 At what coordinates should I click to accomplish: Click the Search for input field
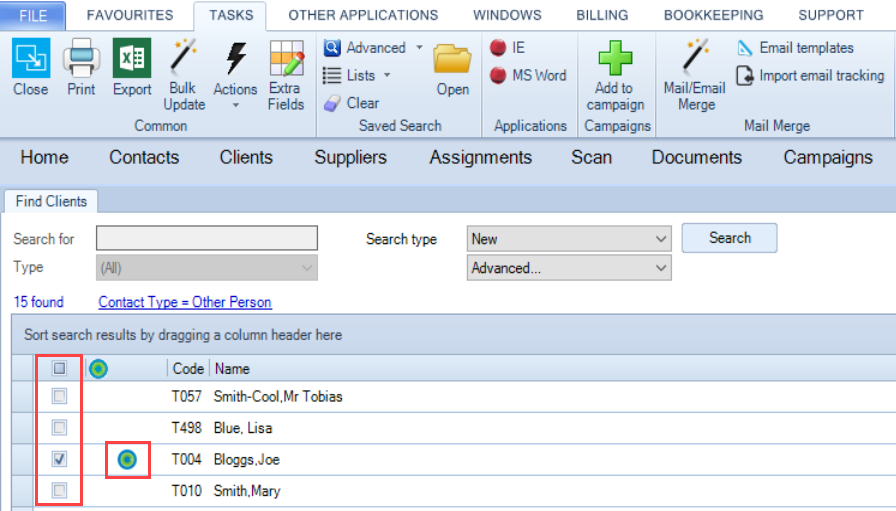point(207,238)
